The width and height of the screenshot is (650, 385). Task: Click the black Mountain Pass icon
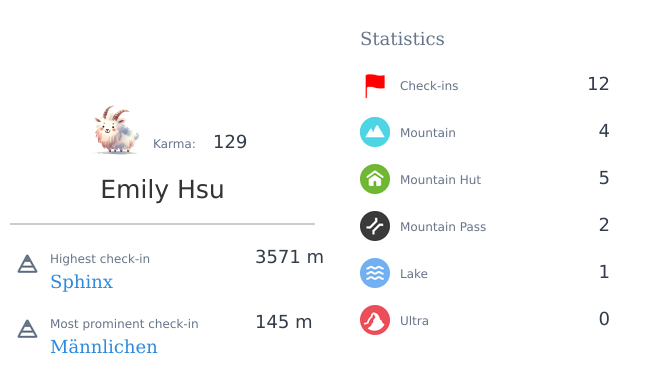pyautogui.click(x=375, y=226)
